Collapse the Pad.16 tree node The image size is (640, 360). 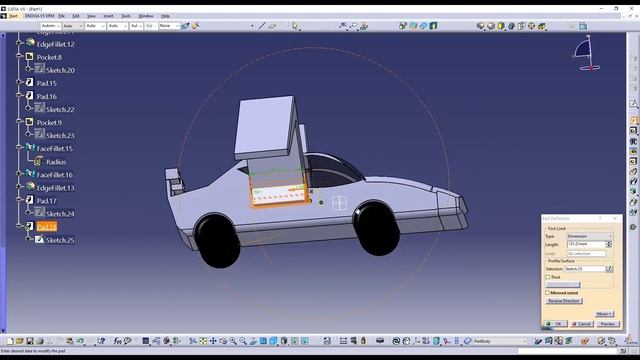coord(19,95)
